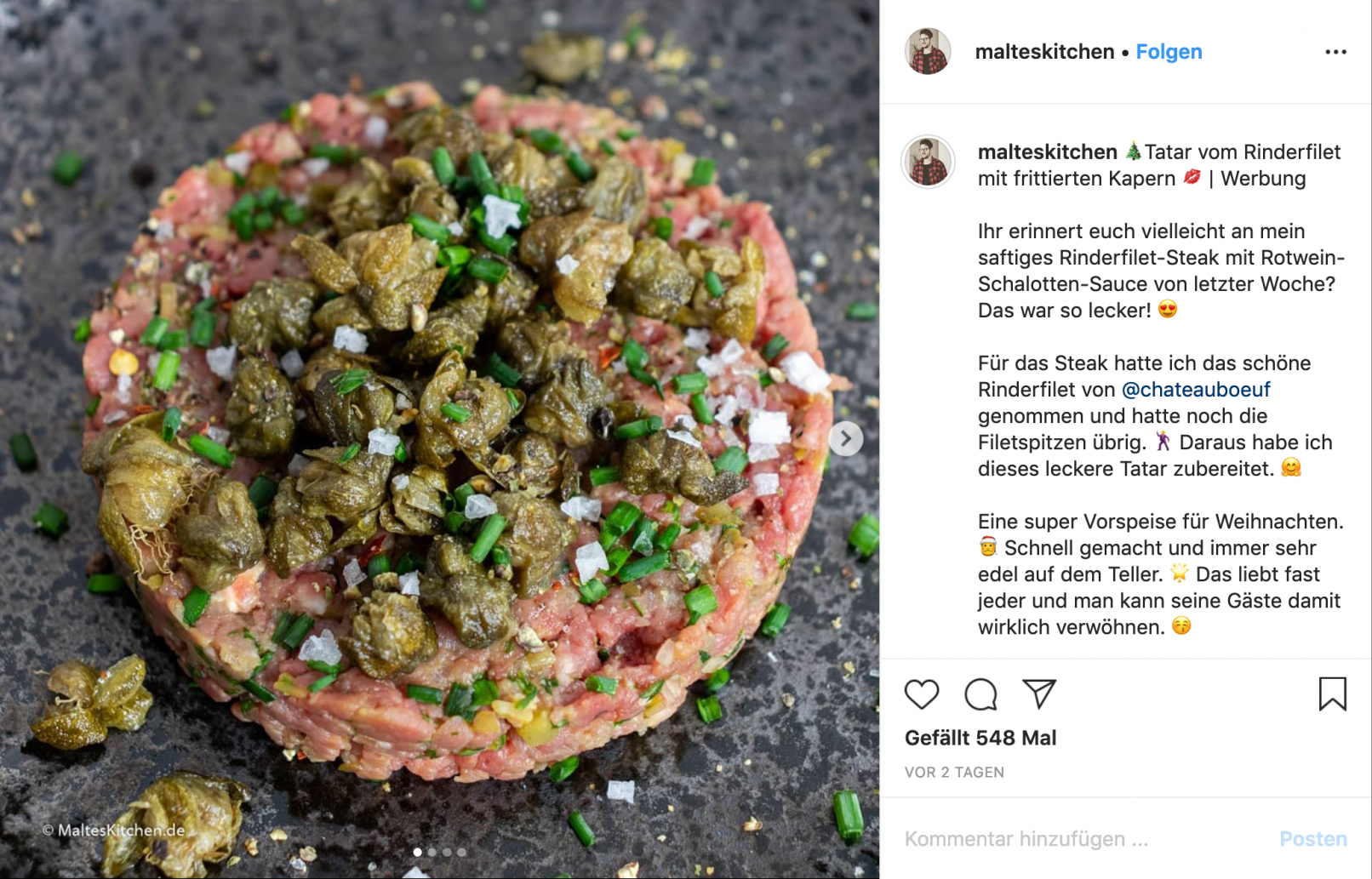Viewport: 1372px width, 879px height.
Task: Click the tatar food photo
Action: coord(439,439)
